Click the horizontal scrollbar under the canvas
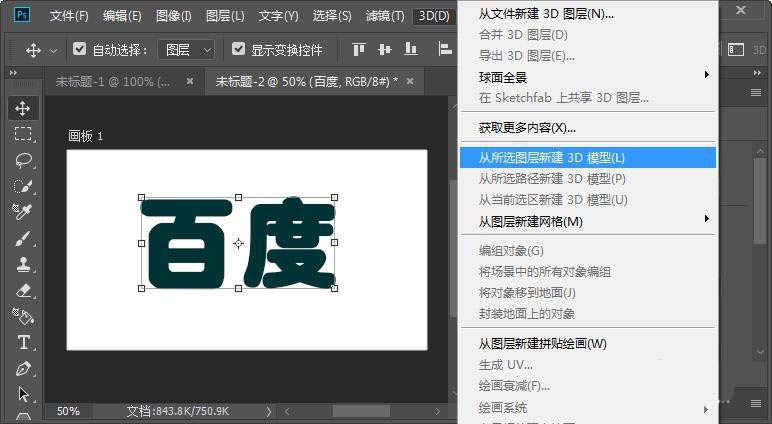The image size is (772, 424). pos(361,411)
